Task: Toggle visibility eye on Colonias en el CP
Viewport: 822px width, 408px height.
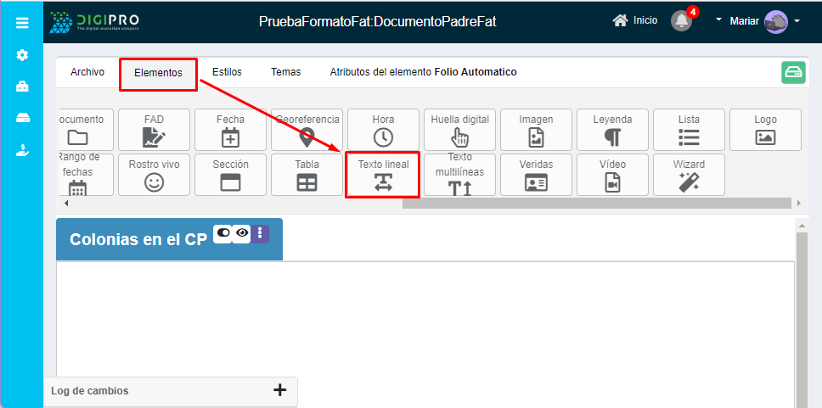Action: tap(242, 232)
